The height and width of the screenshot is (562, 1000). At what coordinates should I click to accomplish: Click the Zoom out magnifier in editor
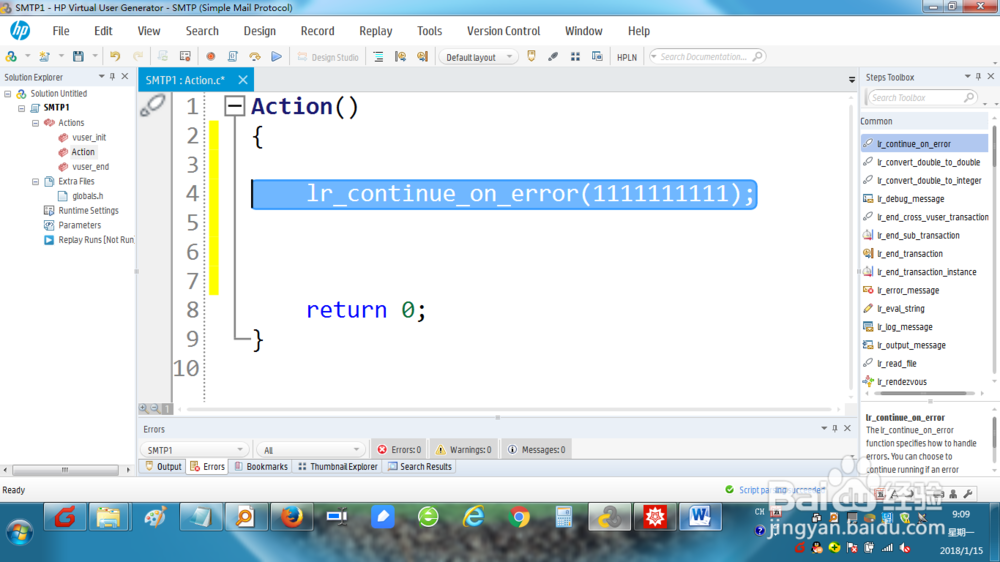[x=155, y=408]
